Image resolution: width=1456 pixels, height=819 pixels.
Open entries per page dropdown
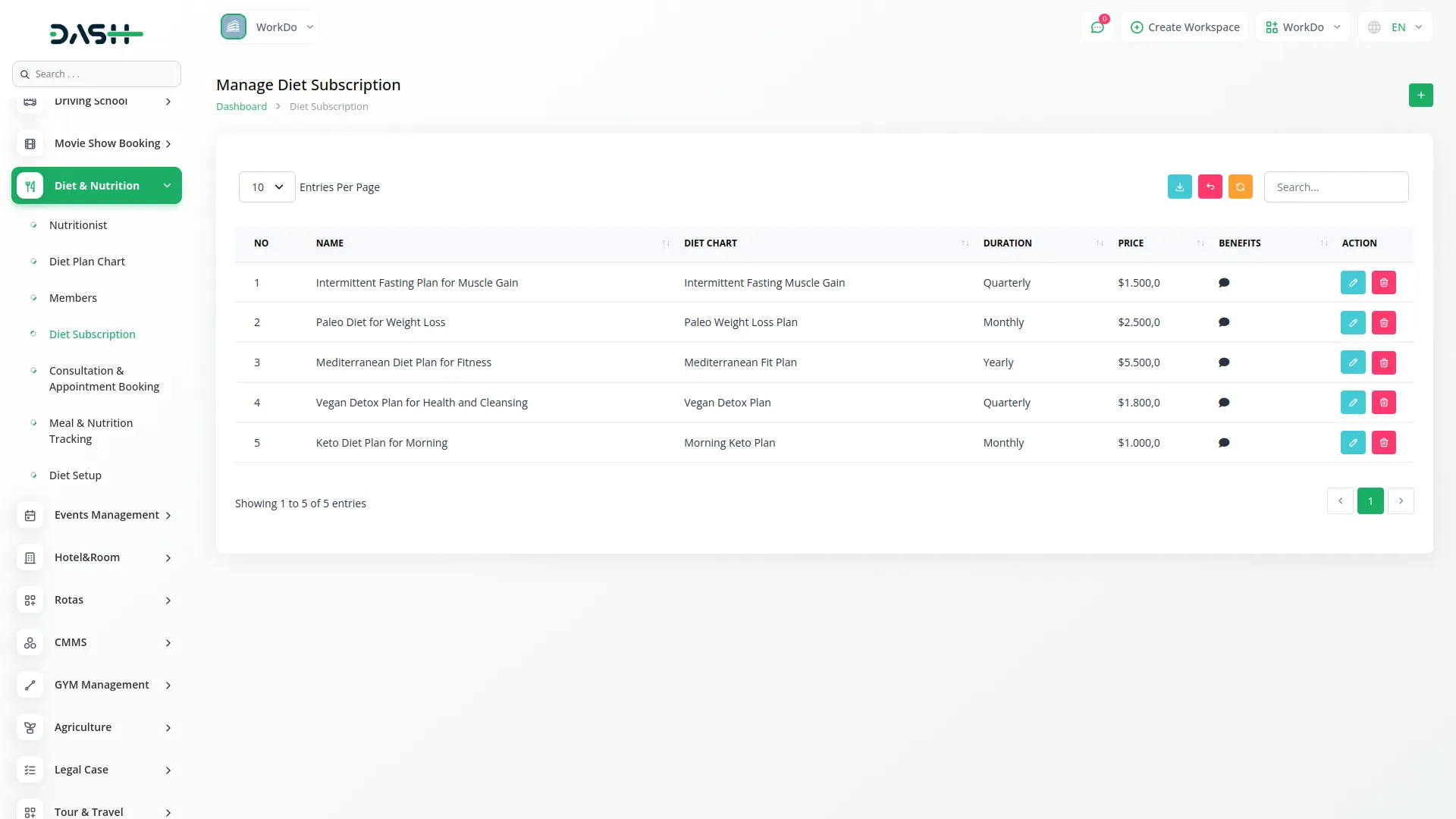tap(266, 187)
